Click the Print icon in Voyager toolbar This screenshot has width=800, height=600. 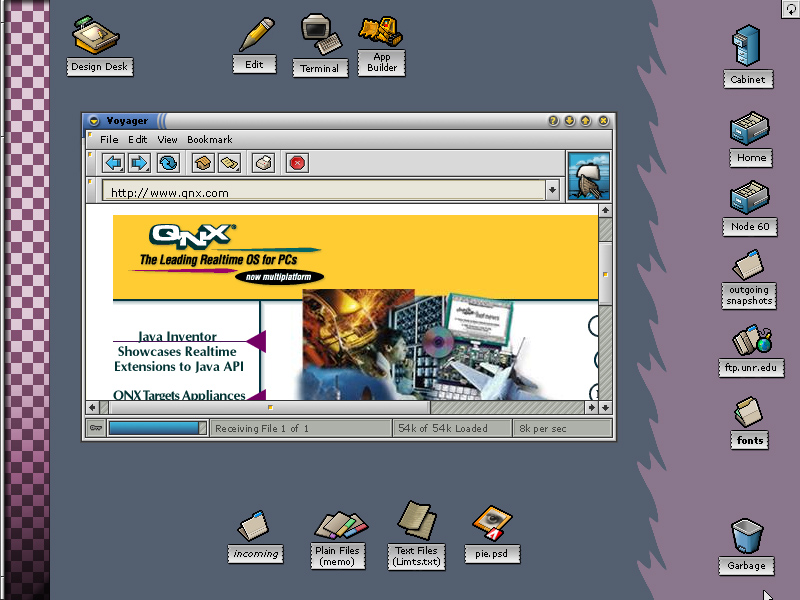(x=263, y=163)
